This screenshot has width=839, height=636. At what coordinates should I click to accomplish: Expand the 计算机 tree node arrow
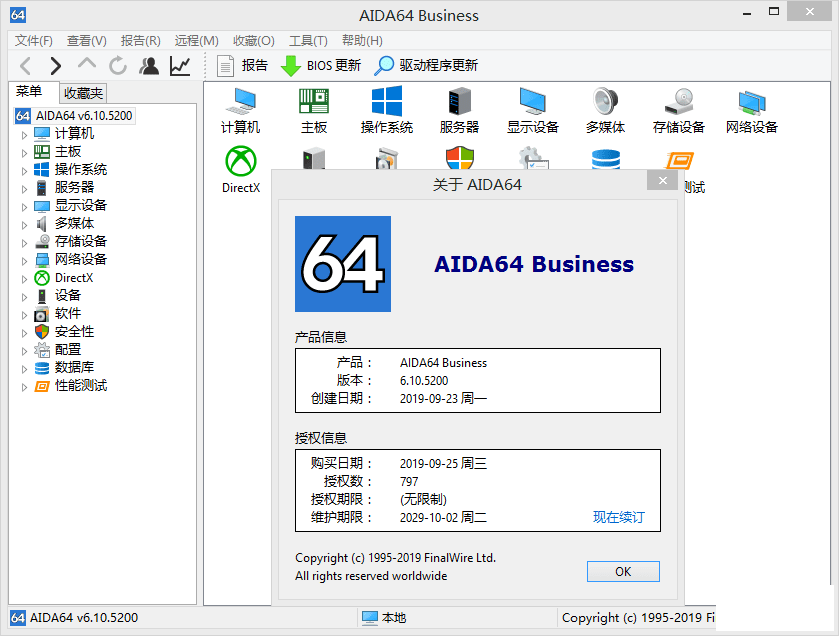[24, 134]
